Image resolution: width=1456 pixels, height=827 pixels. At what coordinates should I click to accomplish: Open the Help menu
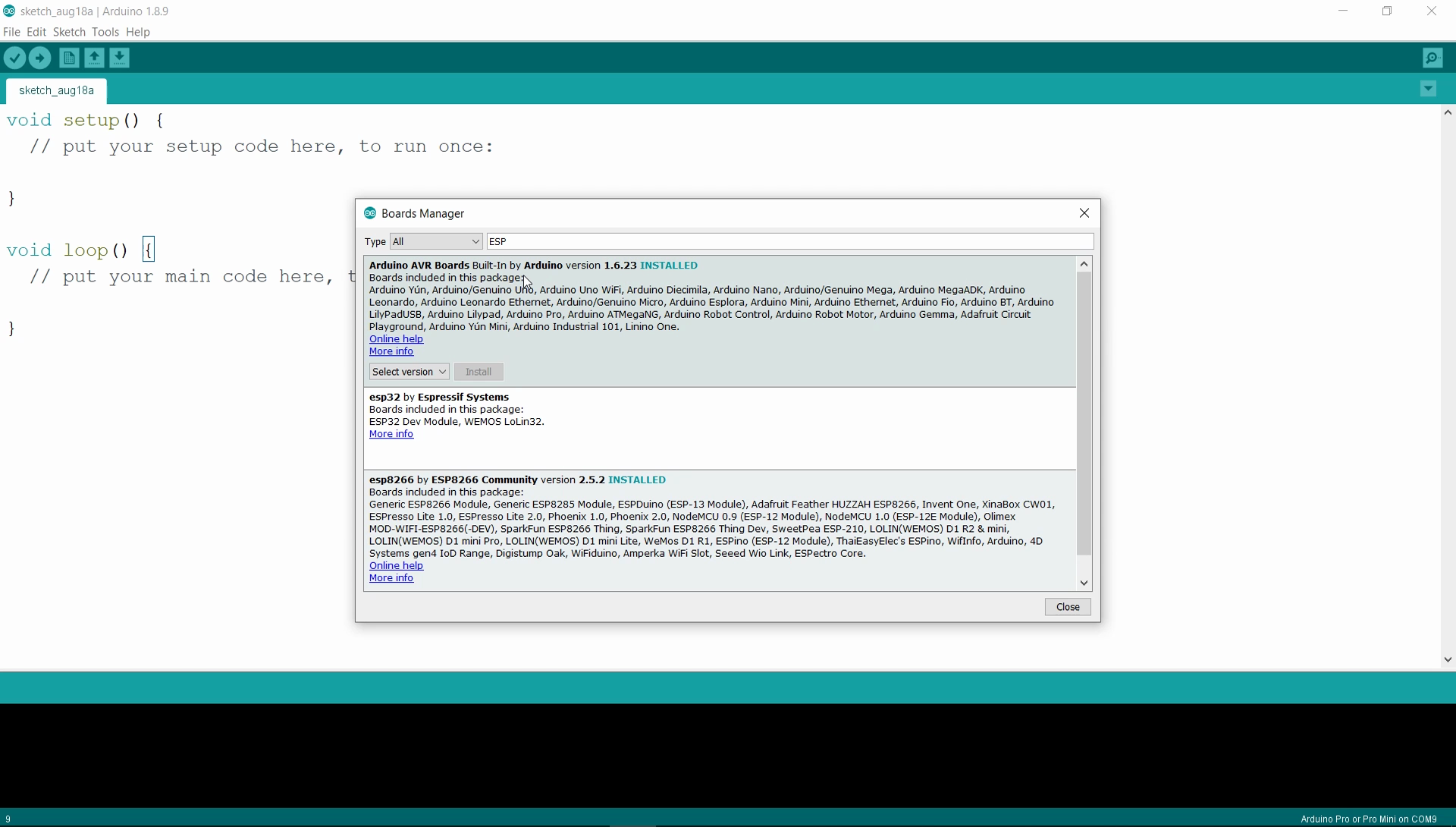(138, 32)
